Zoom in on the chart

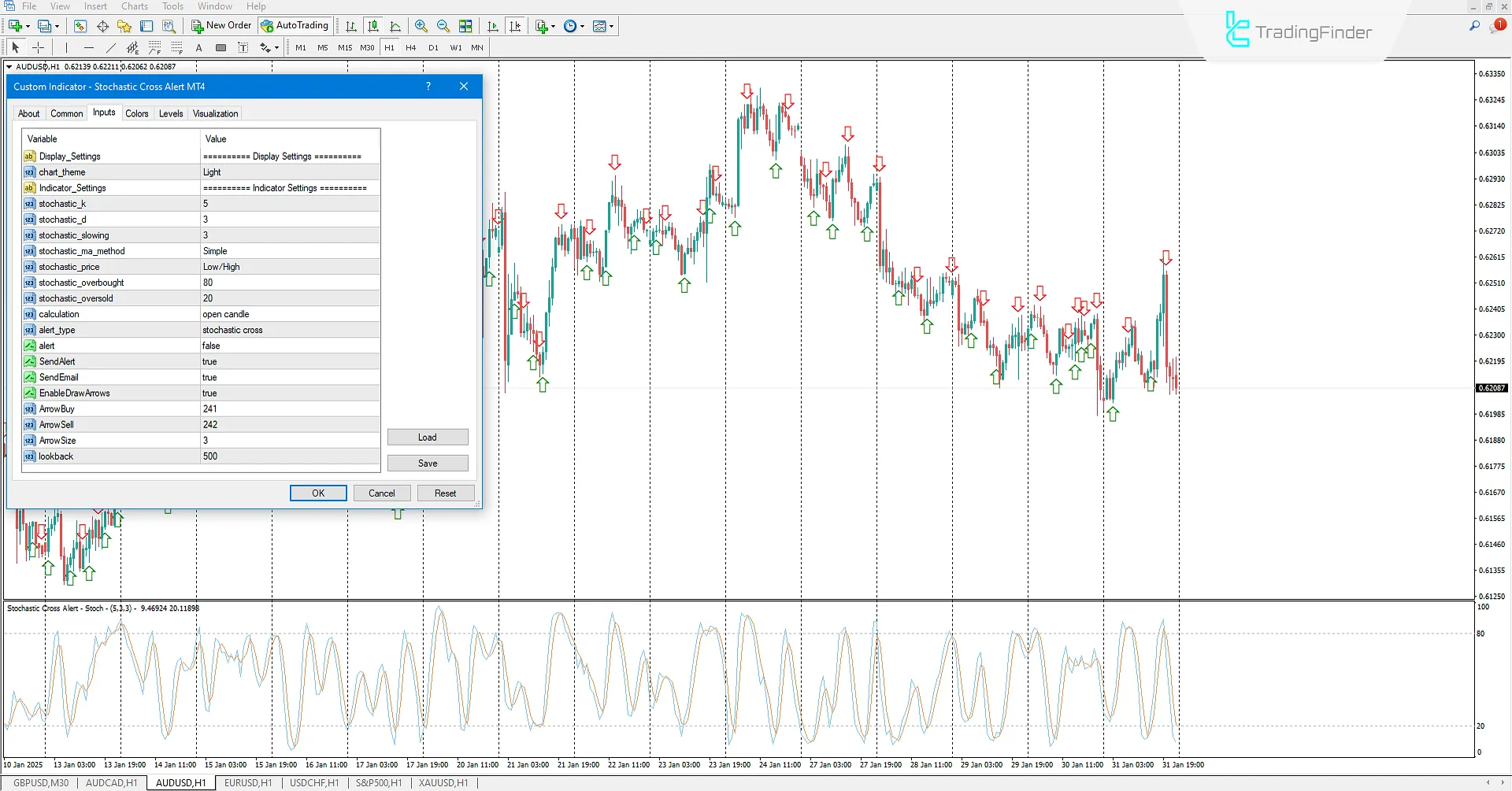(421, 26)
